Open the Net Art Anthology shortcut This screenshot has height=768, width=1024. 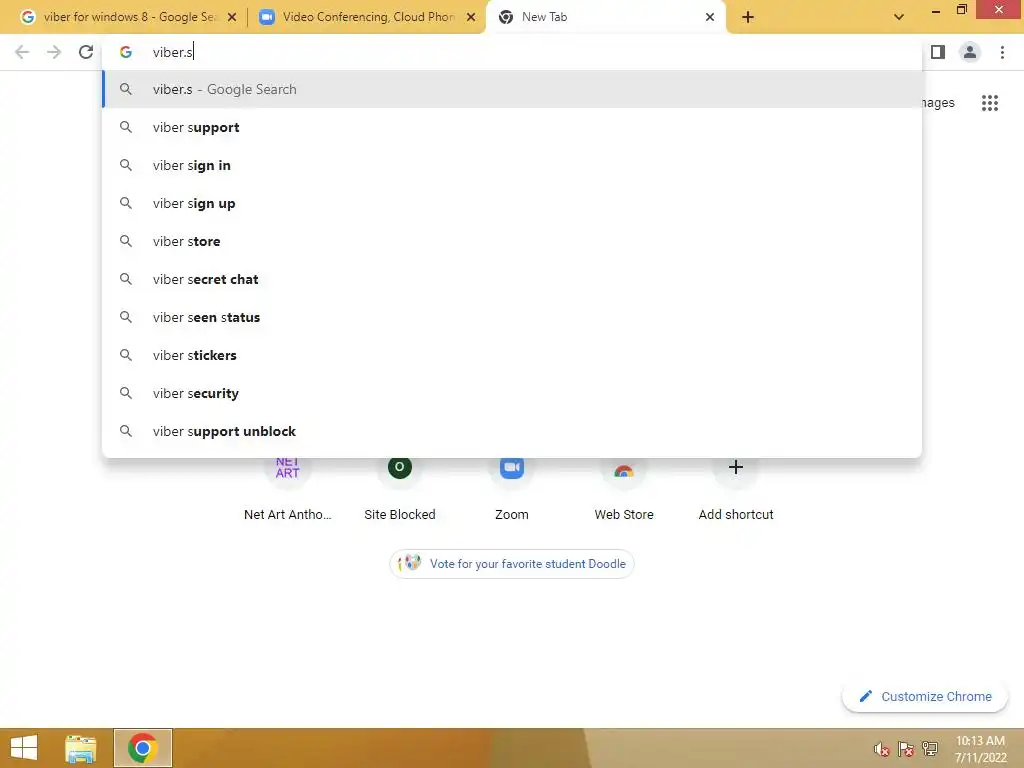287,487
